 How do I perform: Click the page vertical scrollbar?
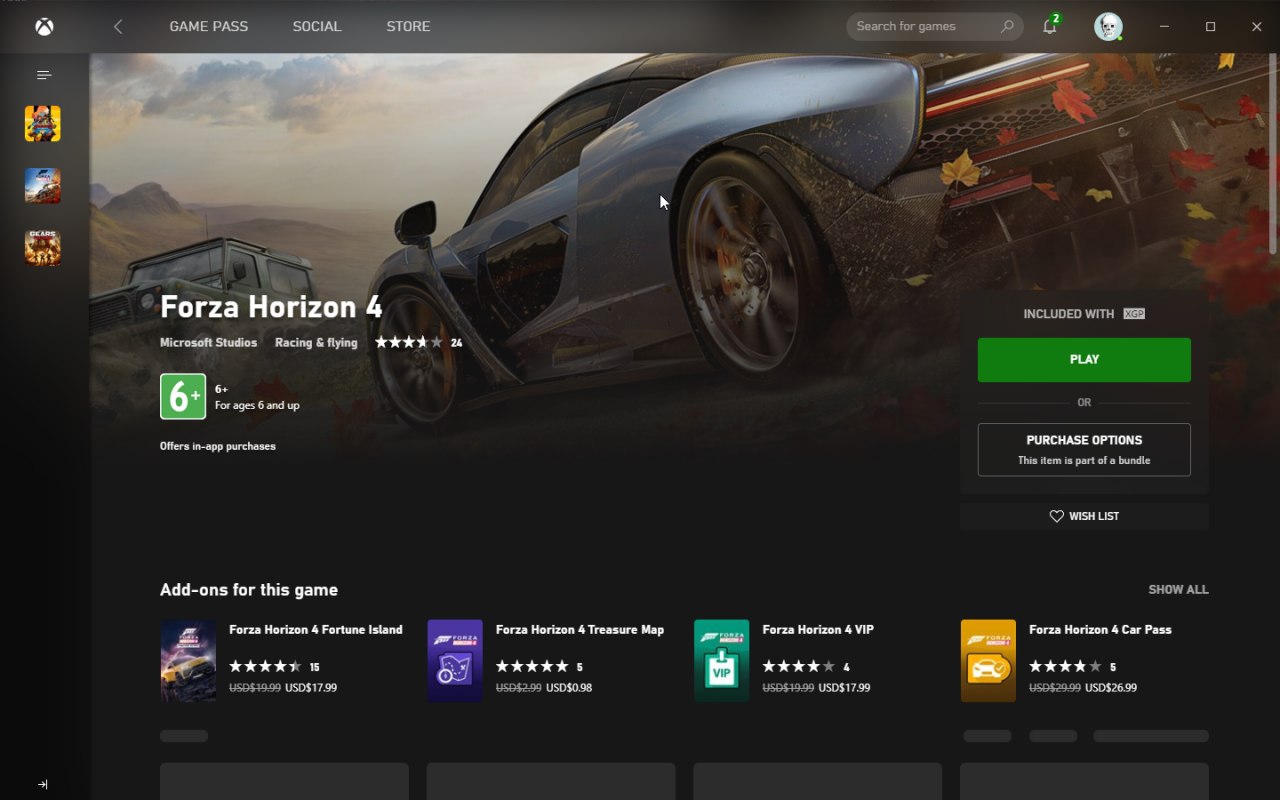pos(1273,154)
